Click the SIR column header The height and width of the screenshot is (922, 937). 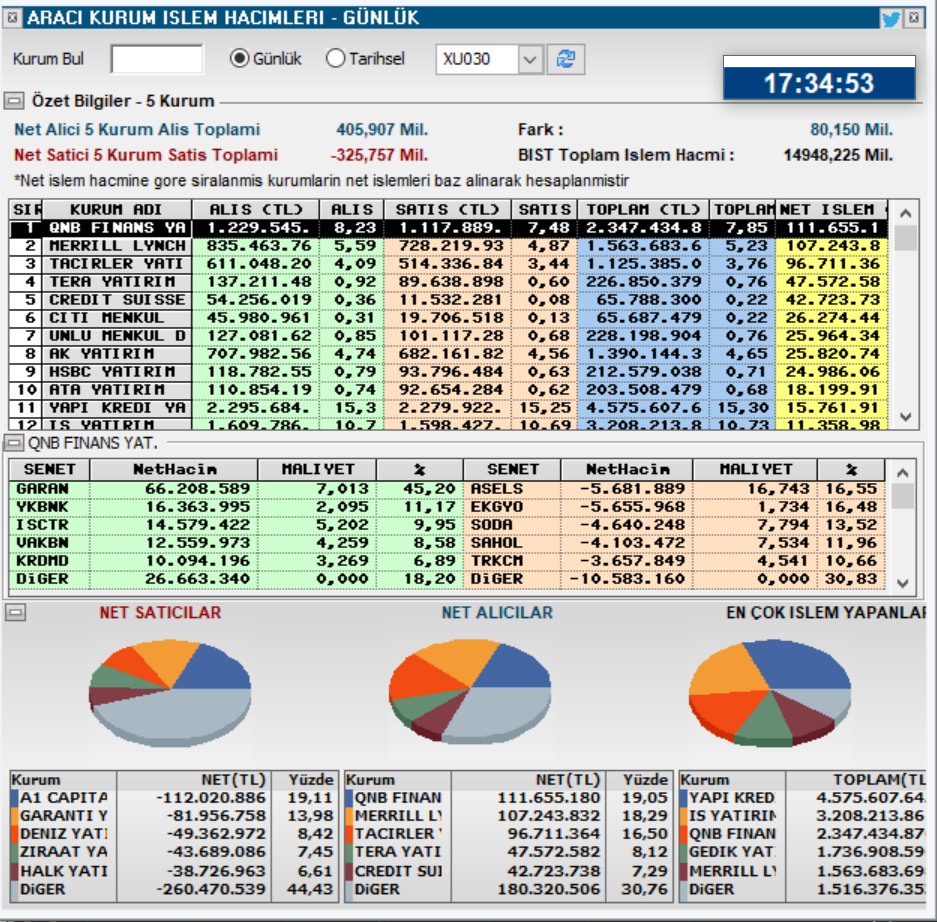[x=26, y=210]
